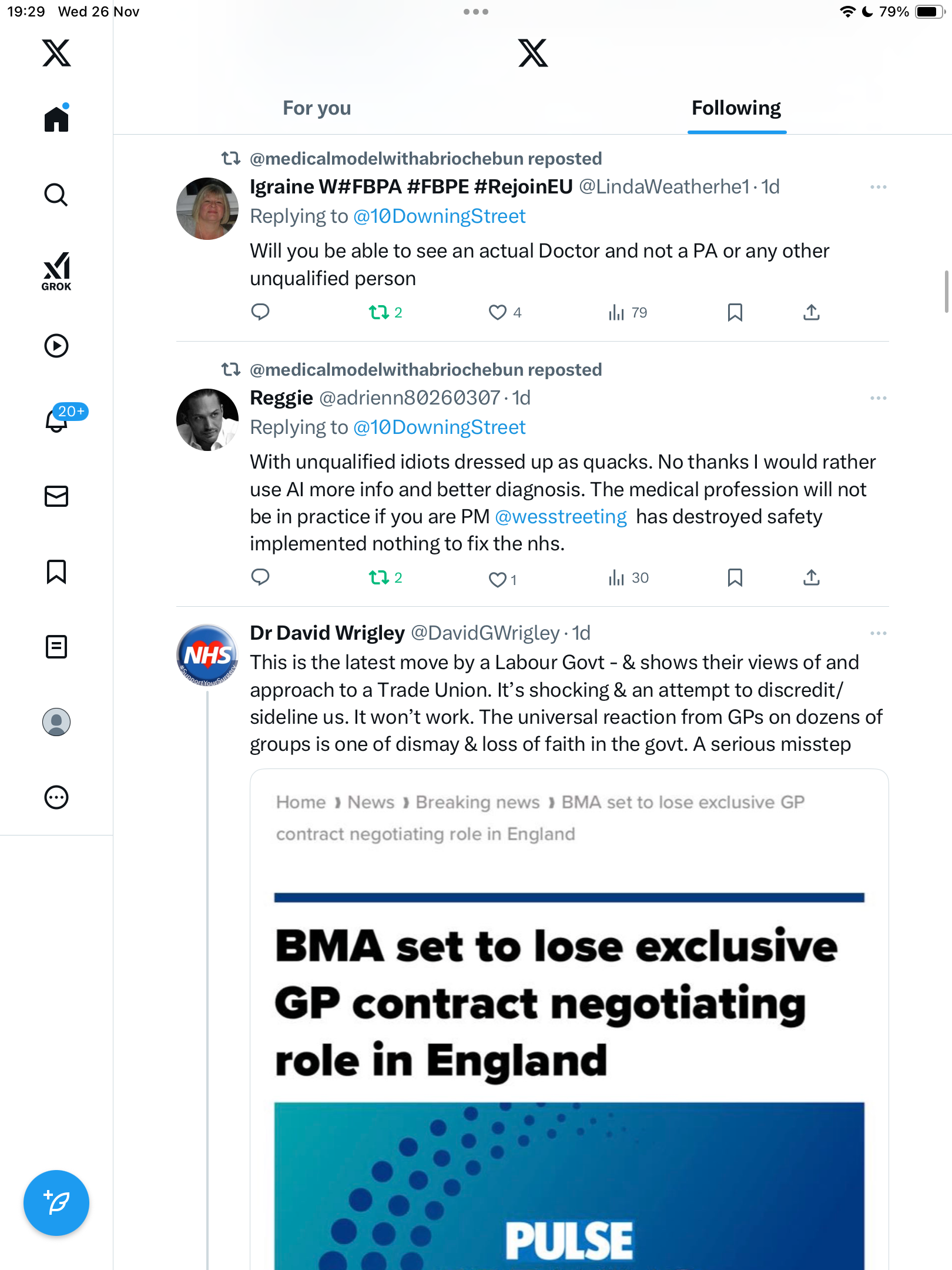Switch to the For you tab
952x1270 pixels.
click(317, 108)
